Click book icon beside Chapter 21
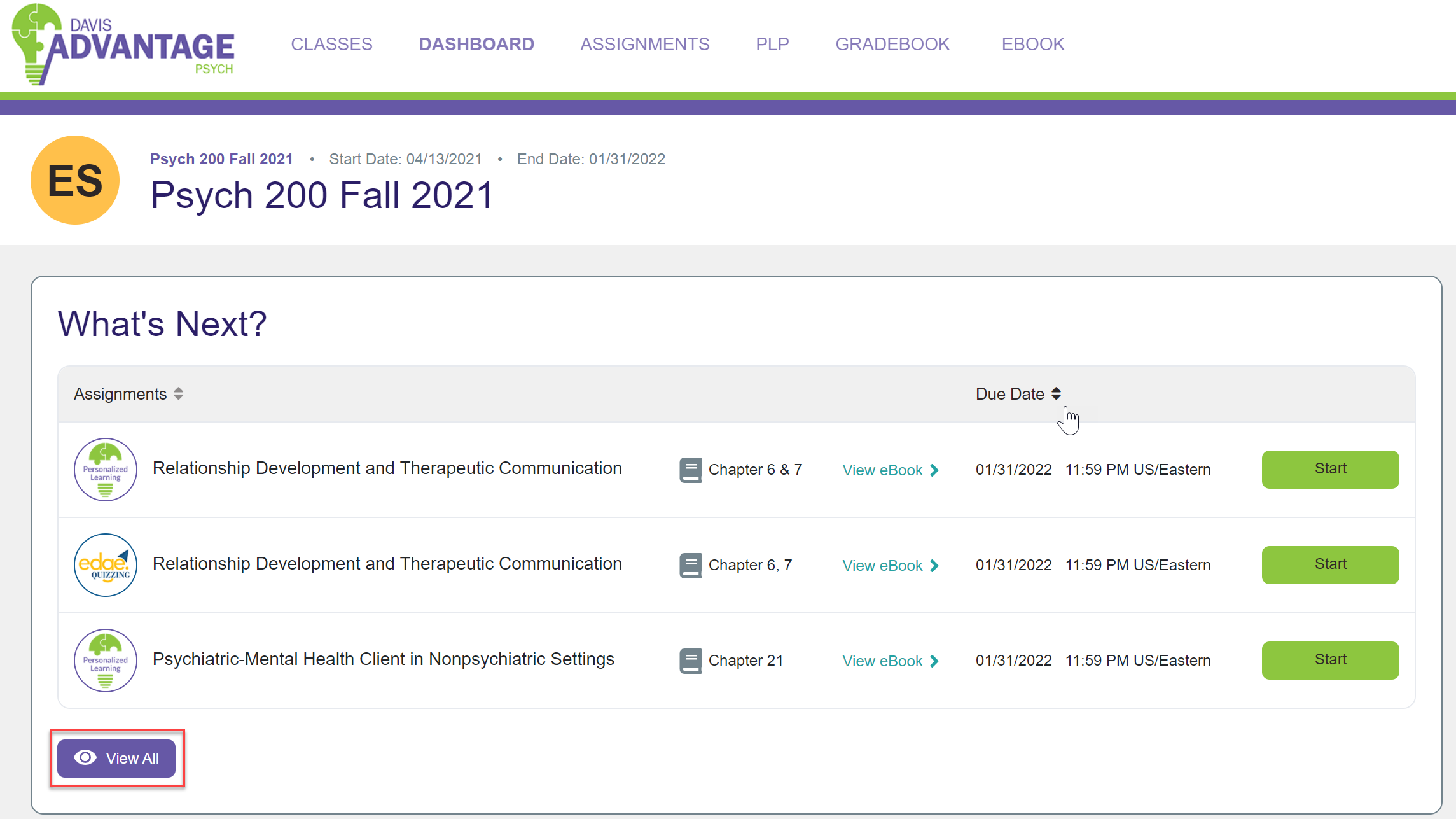This screenshot has height=819, width=1456. (x=690, y=661)
